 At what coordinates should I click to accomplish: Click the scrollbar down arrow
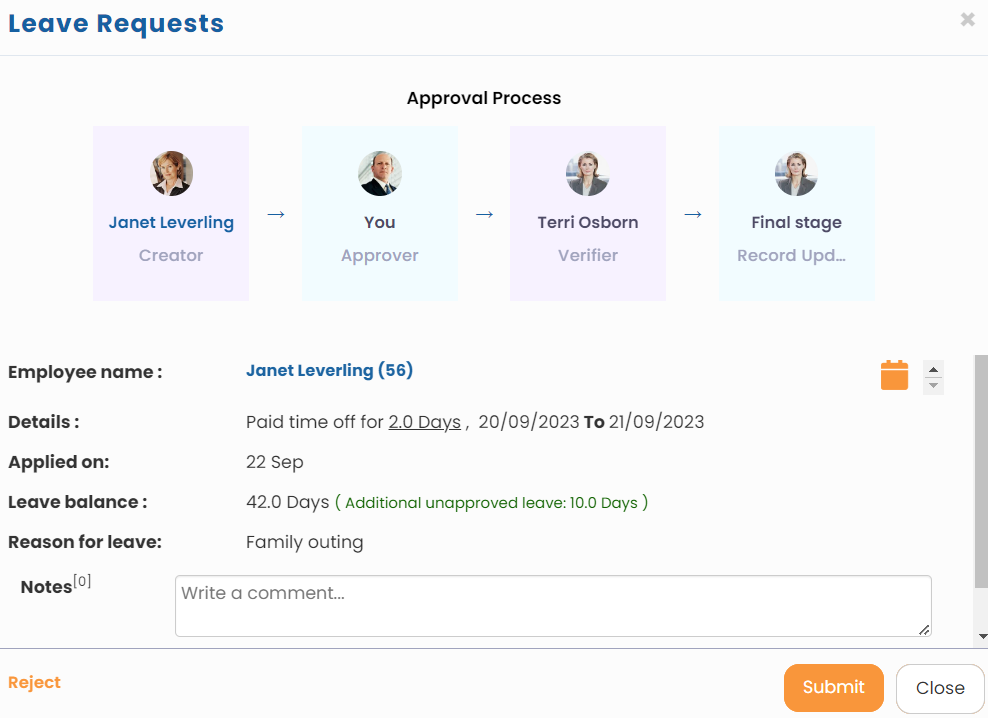click(982, 636)
